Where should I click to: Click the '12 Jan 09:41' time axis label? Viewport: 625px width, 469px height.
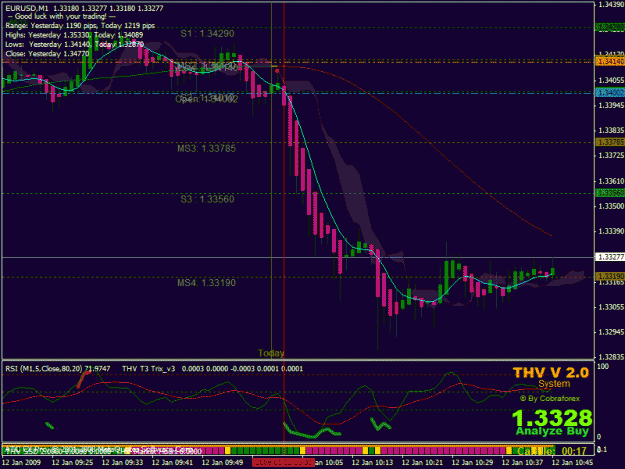point(172,462)
